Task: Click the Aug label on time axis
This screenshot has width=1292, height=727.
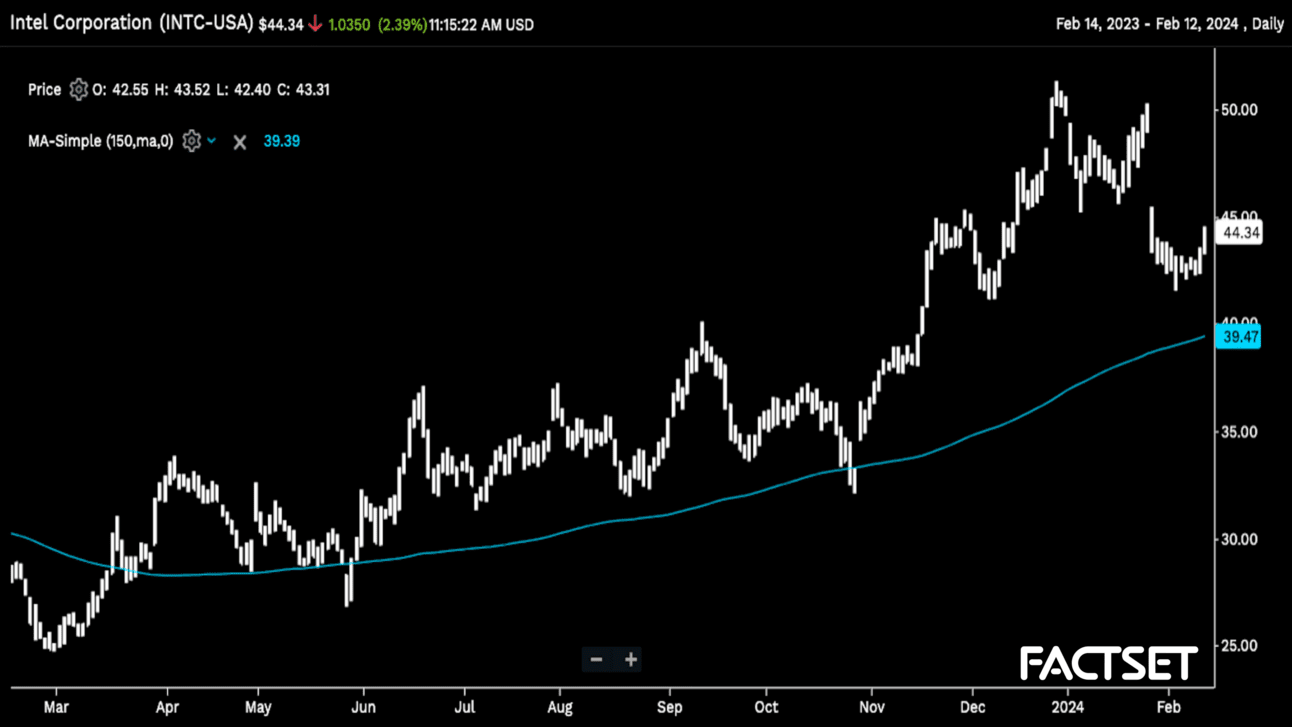Action: [559, 707]
